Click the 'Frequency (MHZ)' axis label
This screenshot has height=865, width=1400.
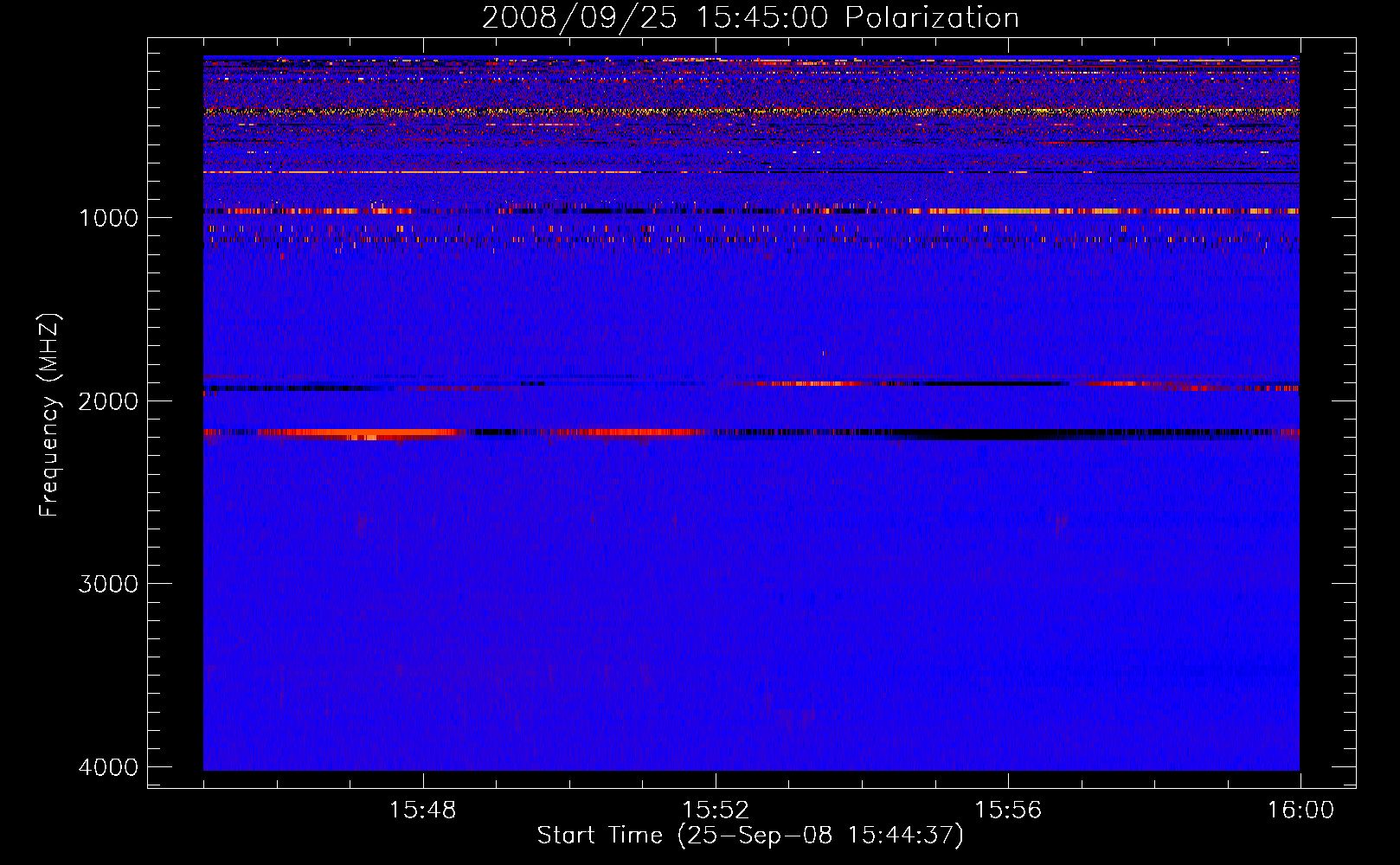click(x=49, y=415)
